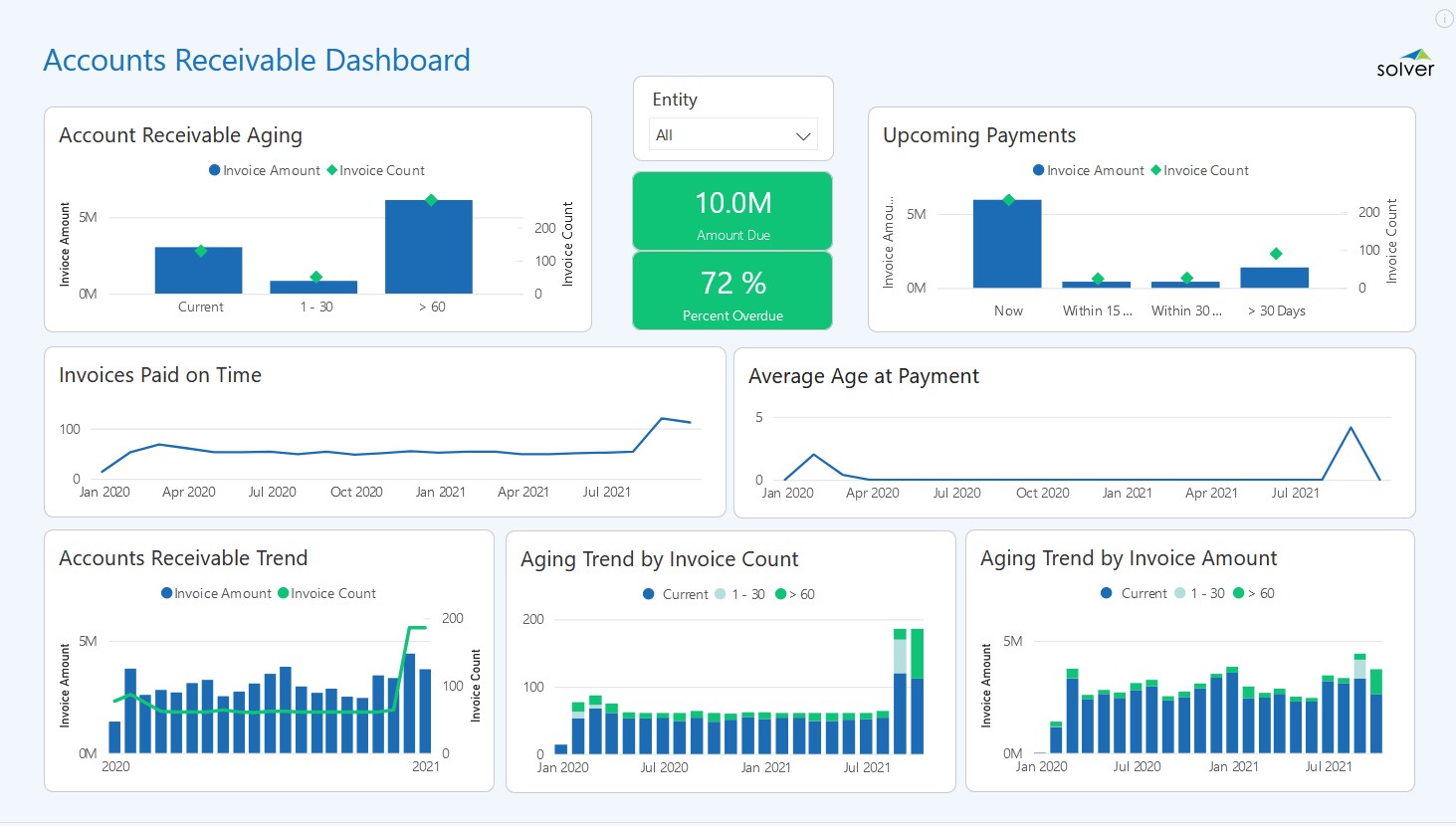Click the green > 60 legend dot in Aging Trend by Invoice Amount

[x=1238, y=593]
